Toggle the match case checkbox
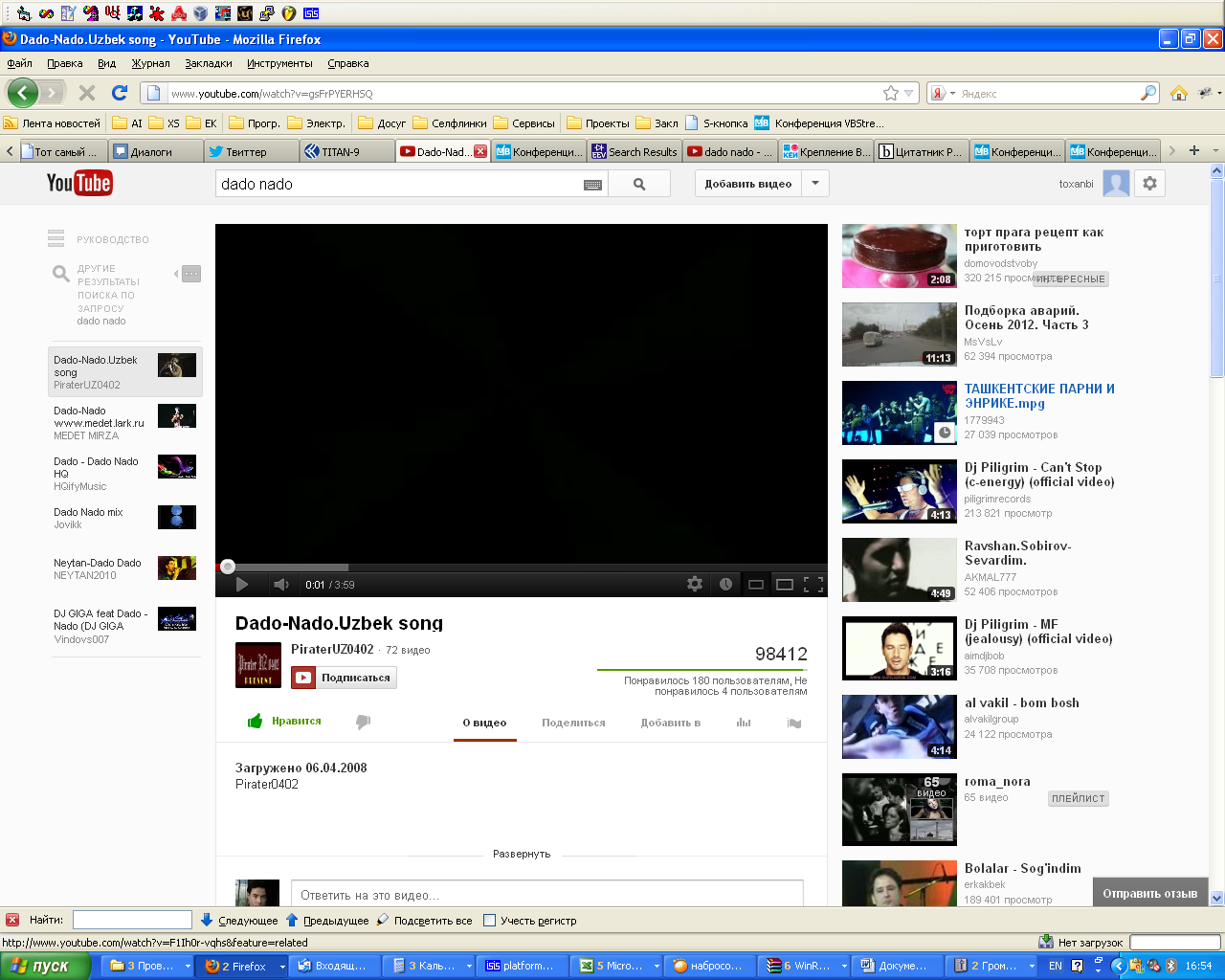Image resolution: width=1225 pixels, height=980 pixels. pos(490,921)
